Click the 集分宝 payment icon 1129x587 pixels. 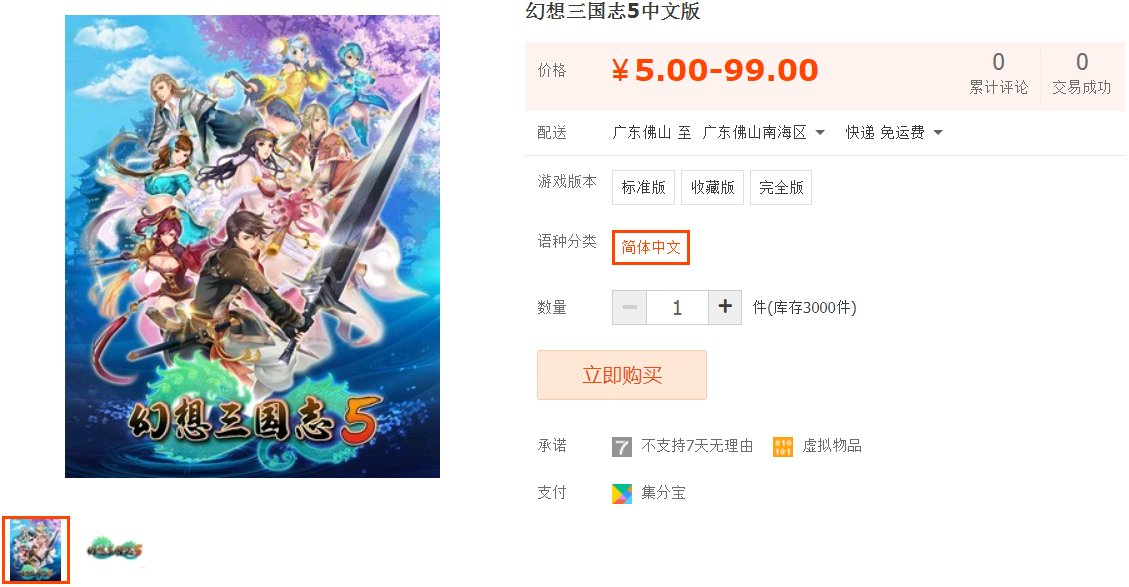point(621,493)
